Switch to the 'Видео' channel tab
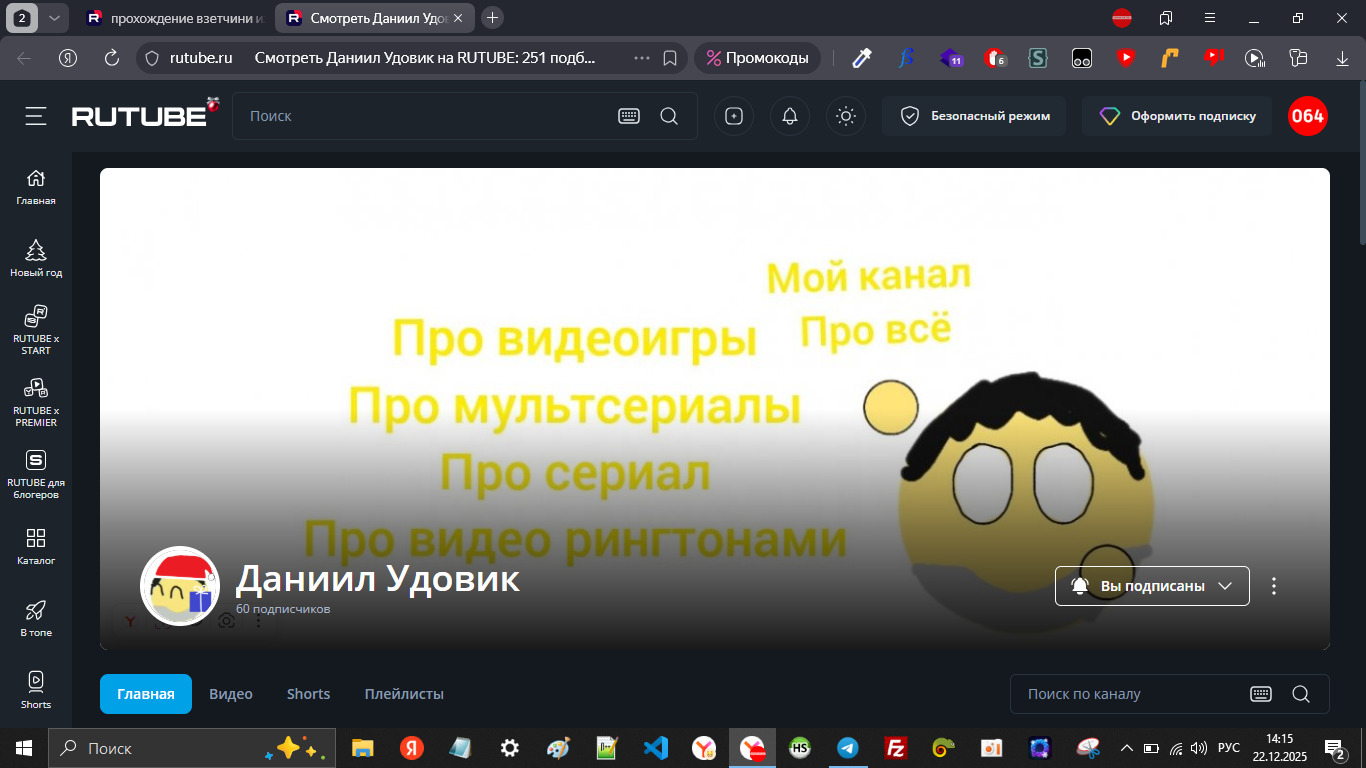Screen dimensions: 1366x768 (x=230, y=694)
